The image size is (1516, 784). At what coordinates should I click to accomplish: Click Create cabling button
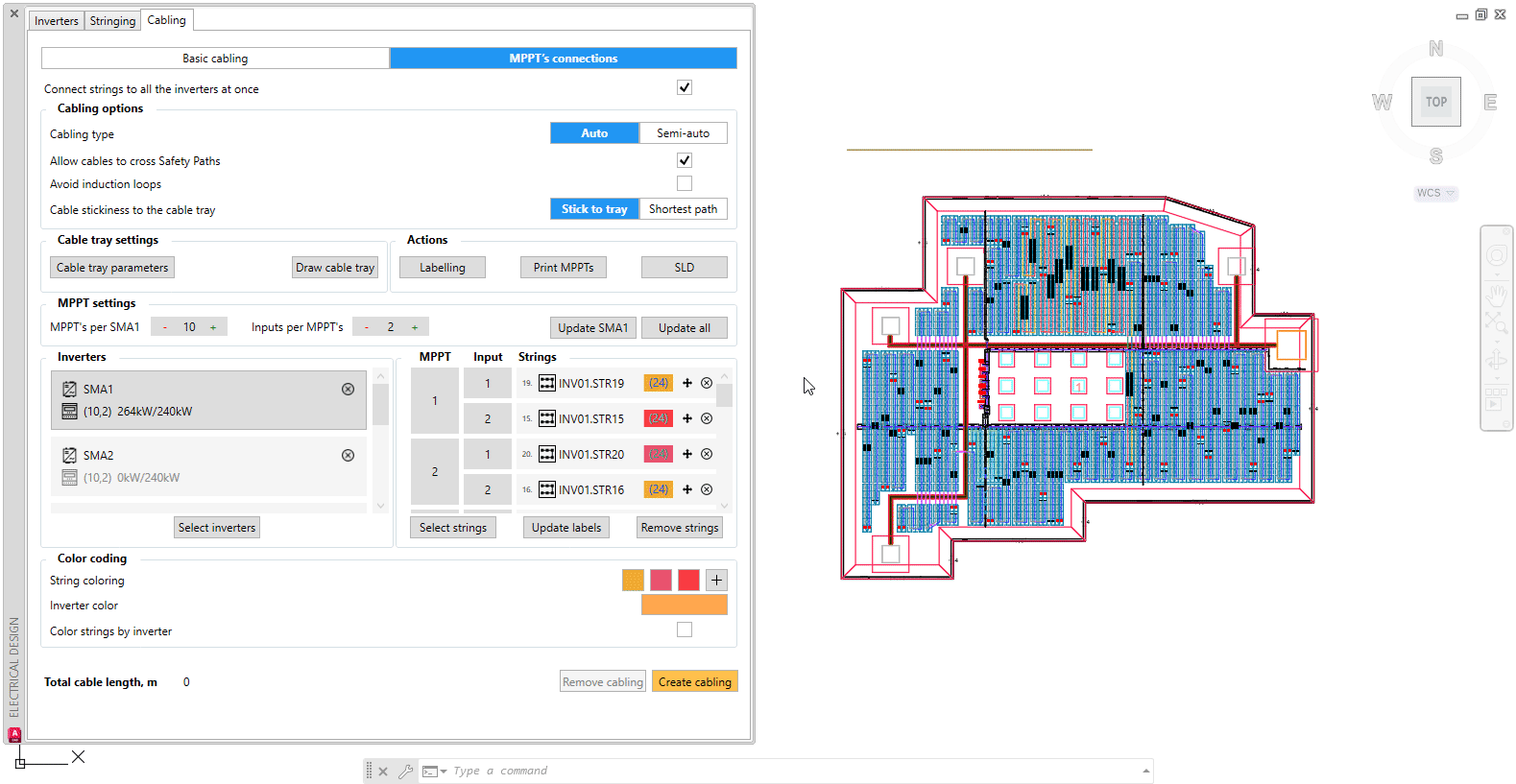point(695,681)
